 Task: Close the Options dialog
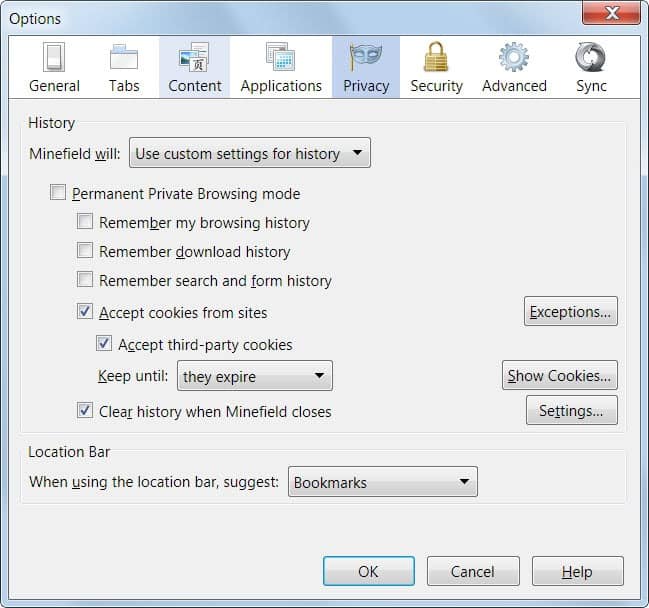coord(611,13)
